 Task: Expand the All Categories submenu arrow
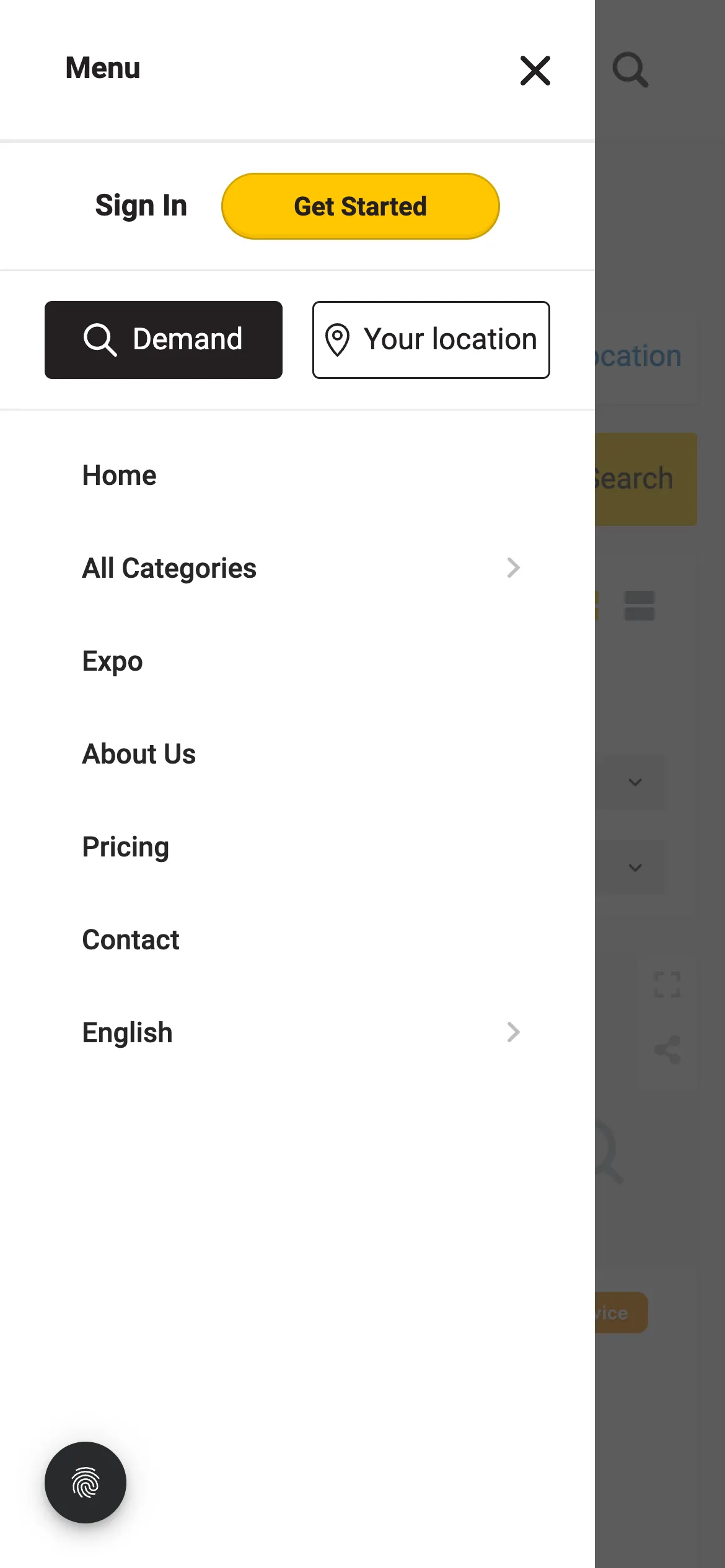(x=513, y=568)
